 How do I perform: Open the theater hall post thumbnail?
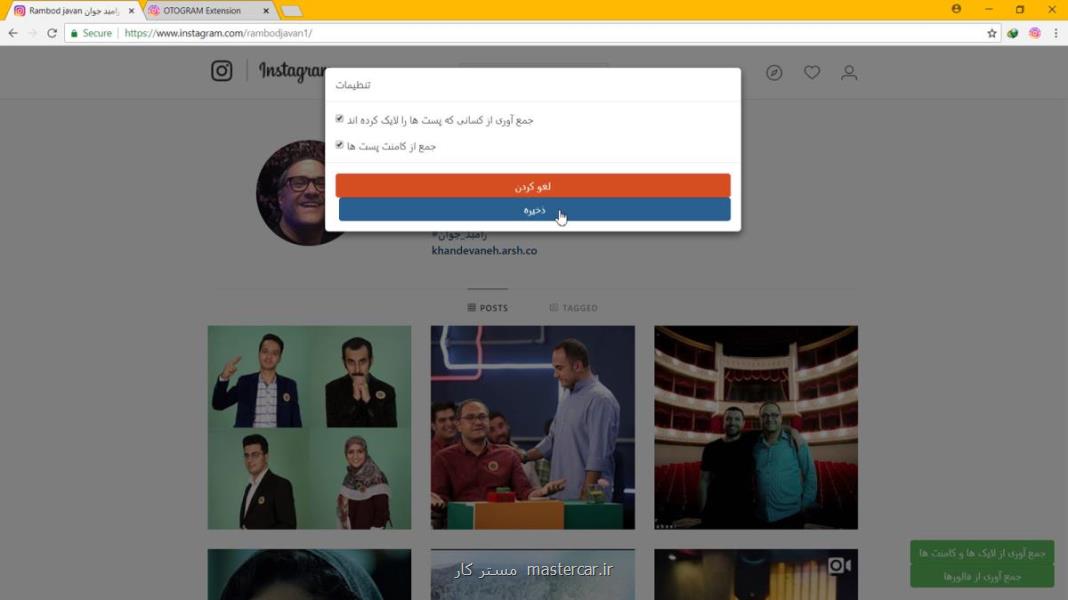756,427
